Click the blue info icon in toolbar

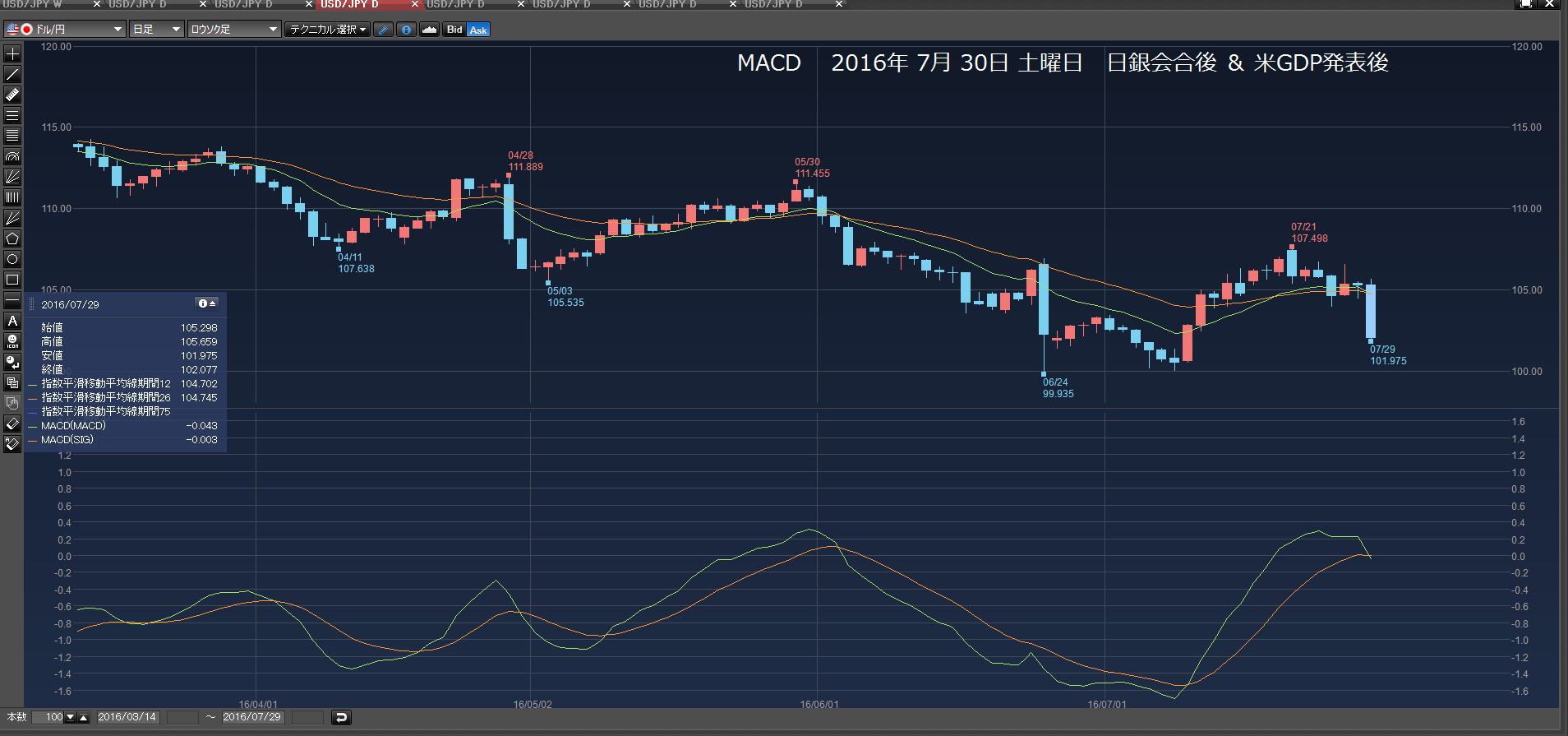(406, 30)
